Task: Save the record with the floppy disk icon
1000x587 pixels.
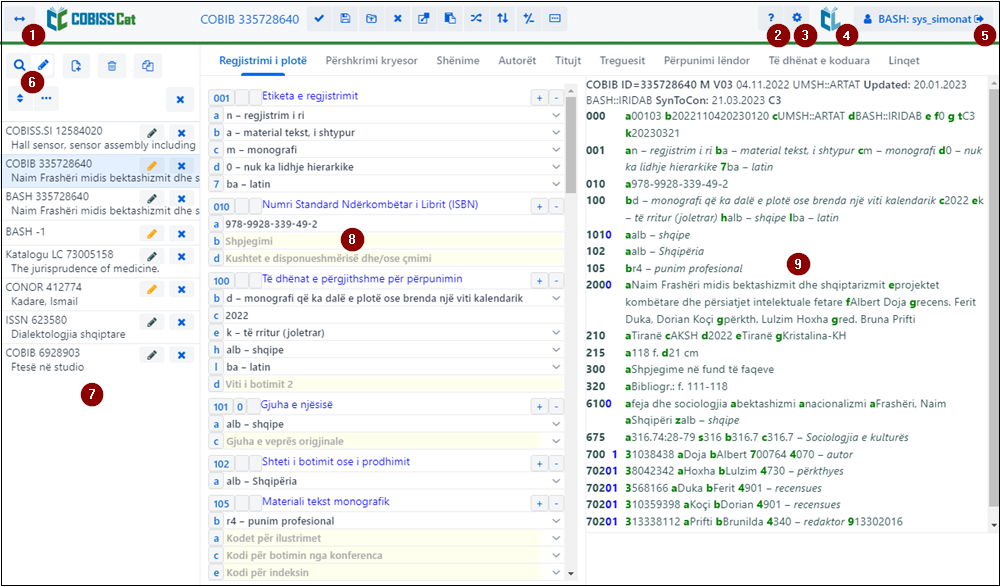Action: click(x=346, y=19)
